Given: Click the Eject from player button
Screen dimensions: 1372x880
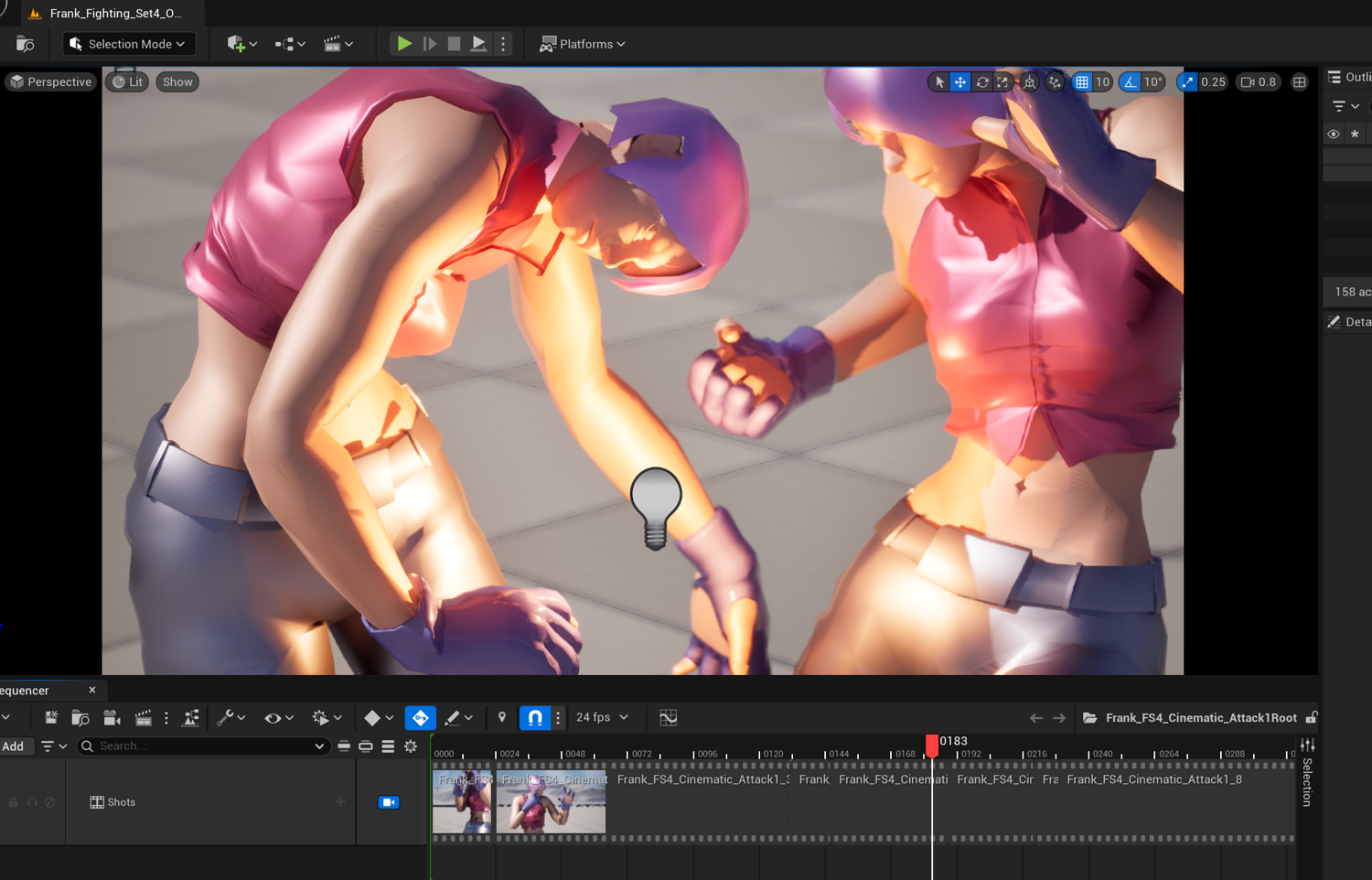Looking at the screenshot, I should point(478,44).
